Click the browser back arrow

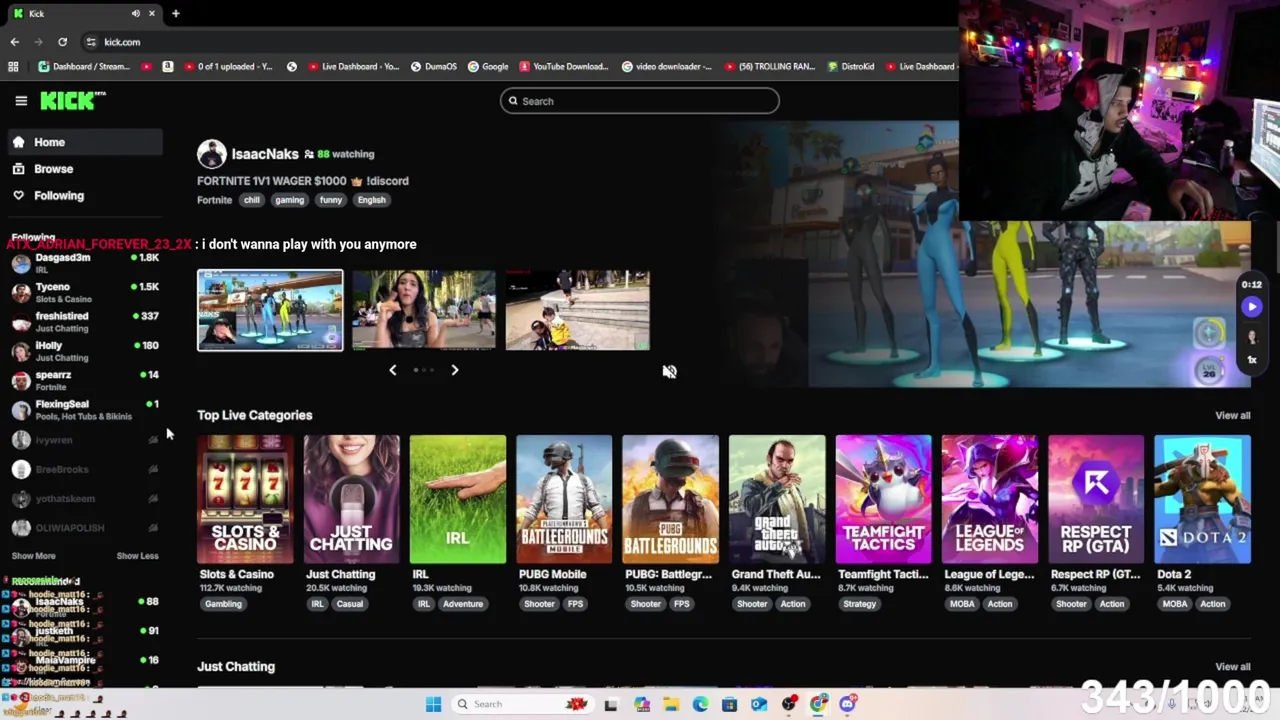tap(14, 42)
